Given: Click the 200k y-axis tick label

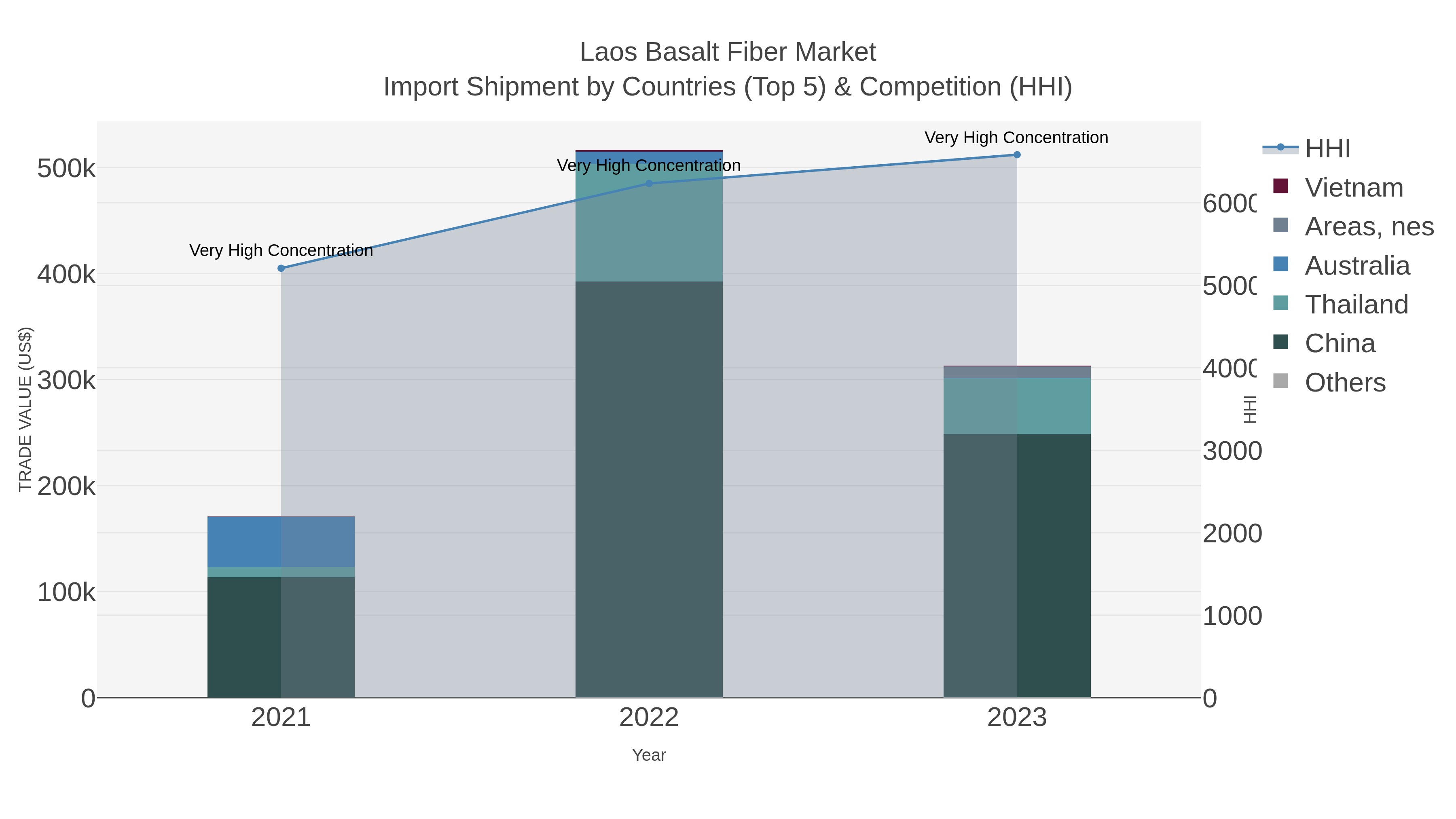Looking at the screenshot, I should [x=66, y=486].
